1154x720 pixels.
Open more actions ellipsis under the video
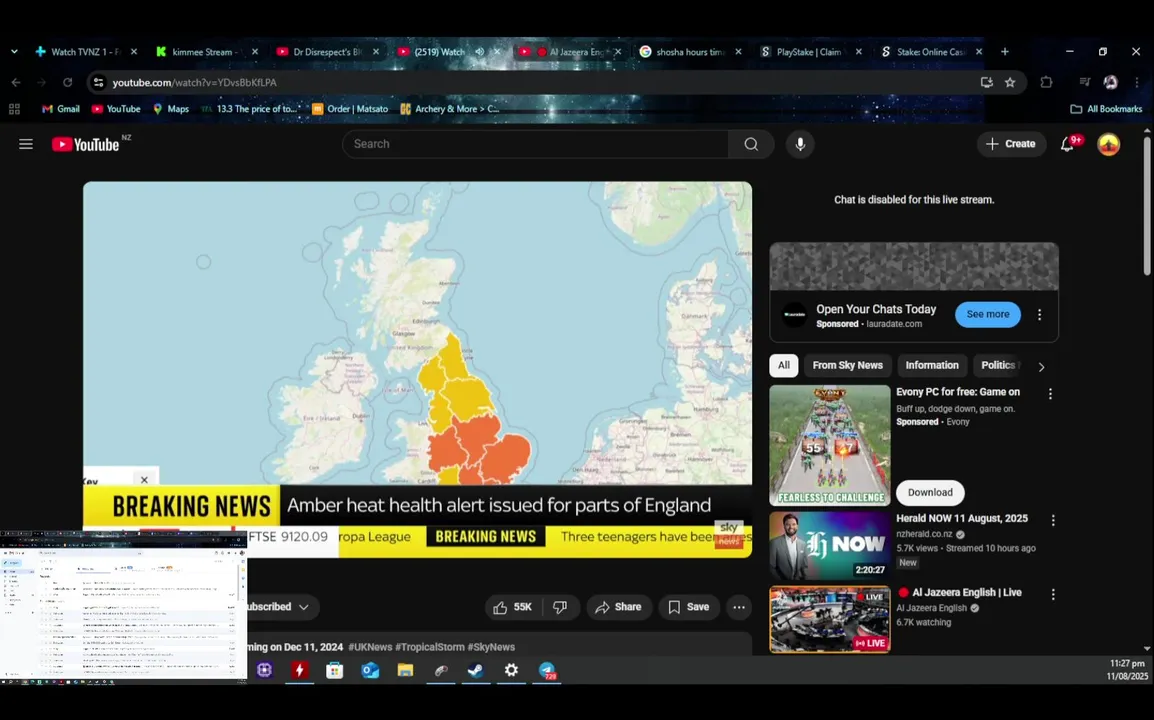click(739, 607)
